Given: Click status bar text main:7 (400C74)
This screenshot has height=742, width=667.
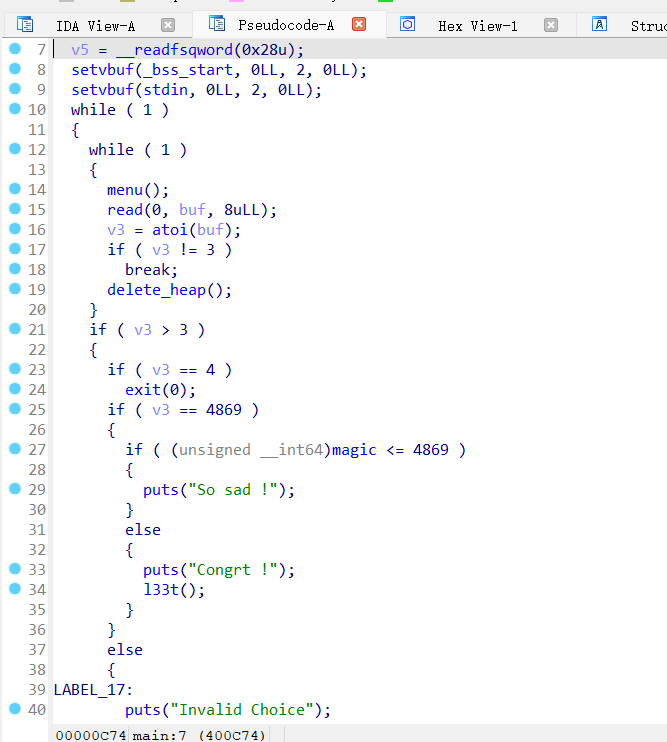Looking at the screenshot, I should pos(199,735).
